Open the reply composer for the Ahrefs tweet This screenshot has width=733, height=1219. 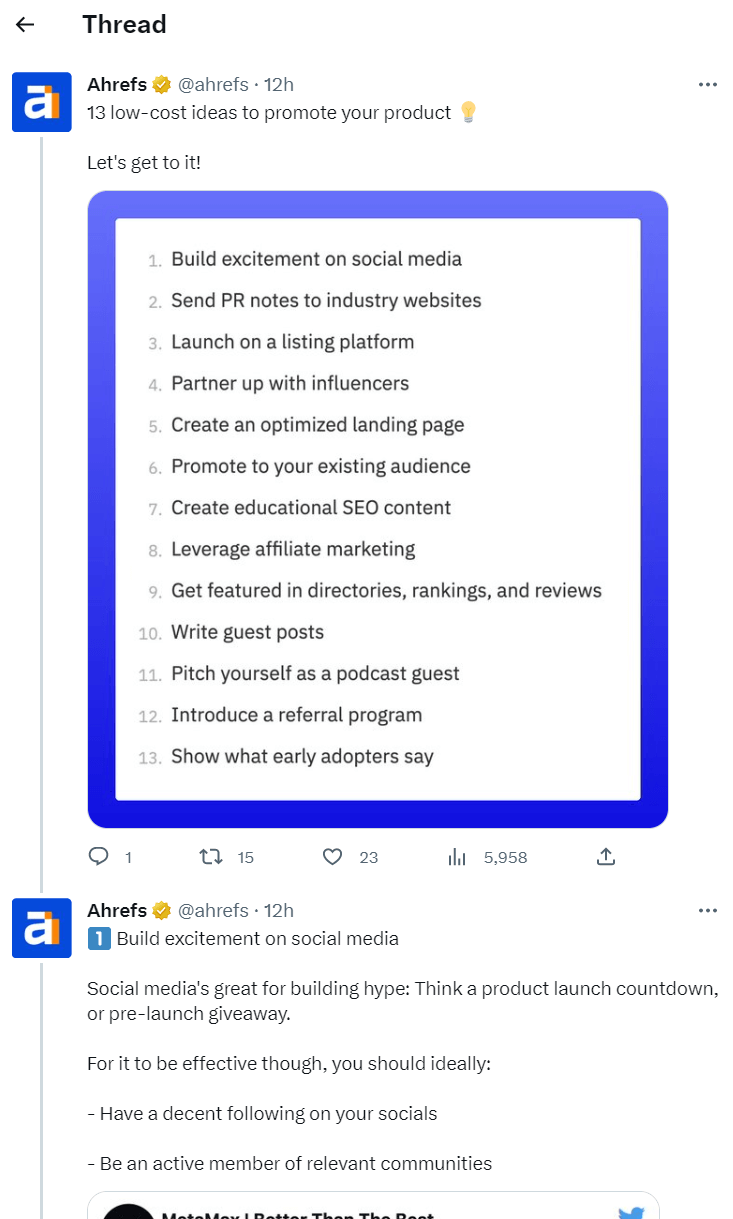tap(98, 857)
